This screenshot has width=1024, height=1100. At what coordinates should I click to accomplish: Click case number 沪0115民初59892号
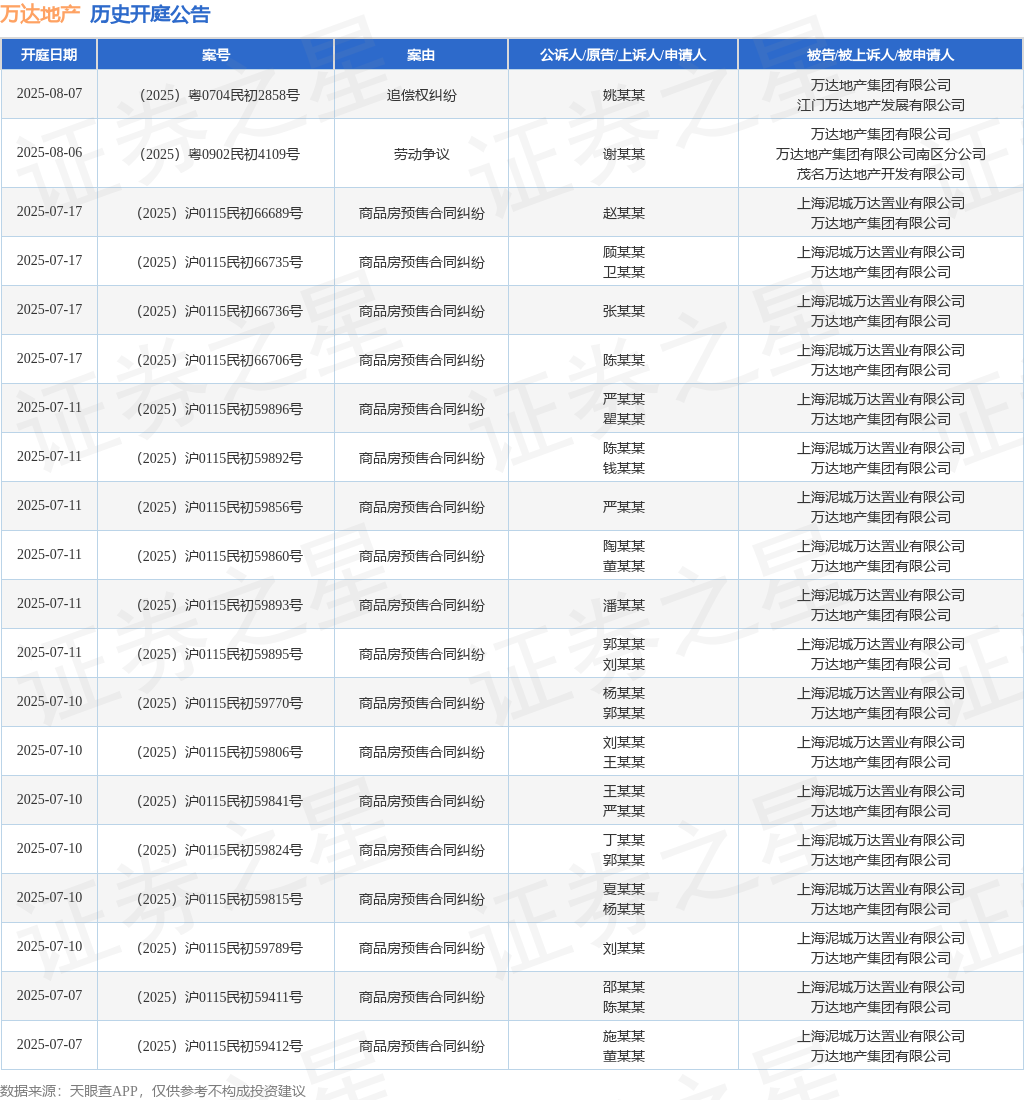coord(220,458)
